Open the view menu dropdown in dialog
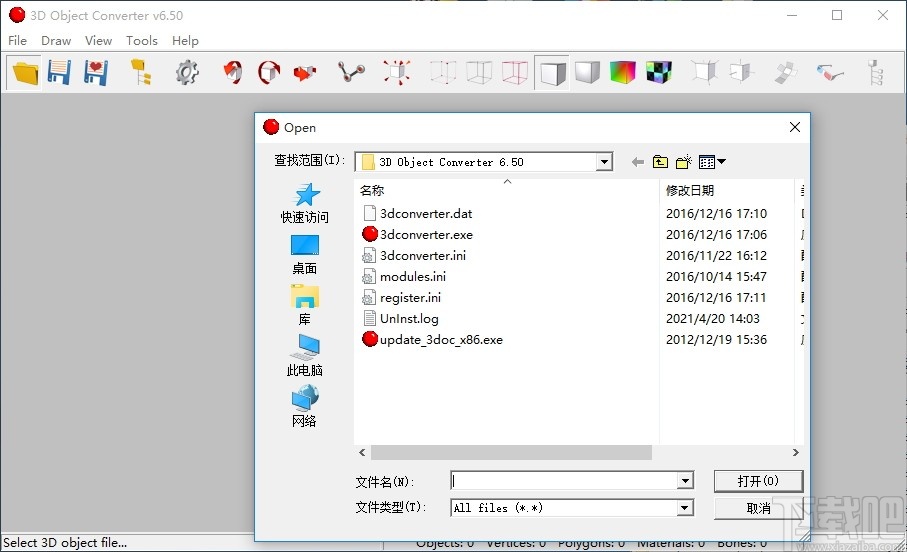Viewport: 907px width, 552px height. (x=712, y=162)
